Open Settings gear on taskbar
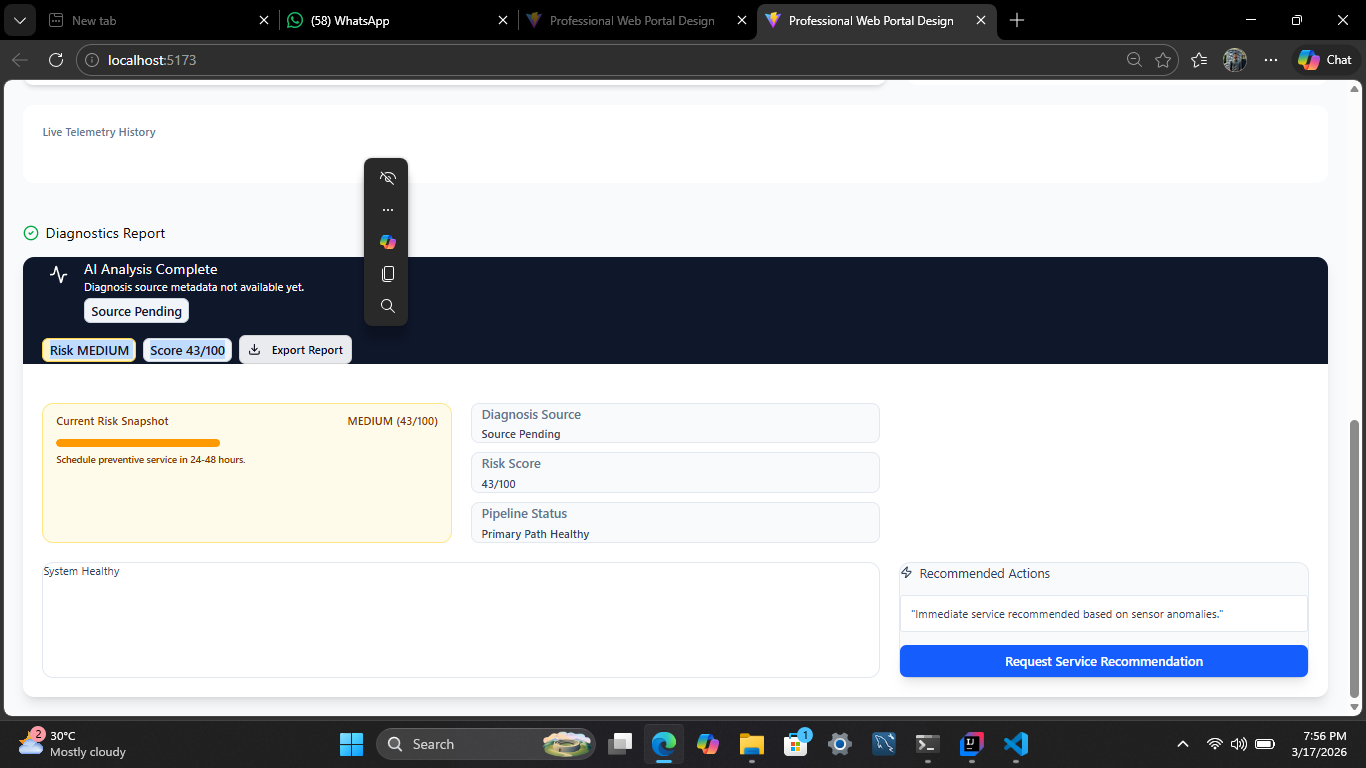Image resolution: width=1366 pixels, height=768 pixels. pos(840,744)
